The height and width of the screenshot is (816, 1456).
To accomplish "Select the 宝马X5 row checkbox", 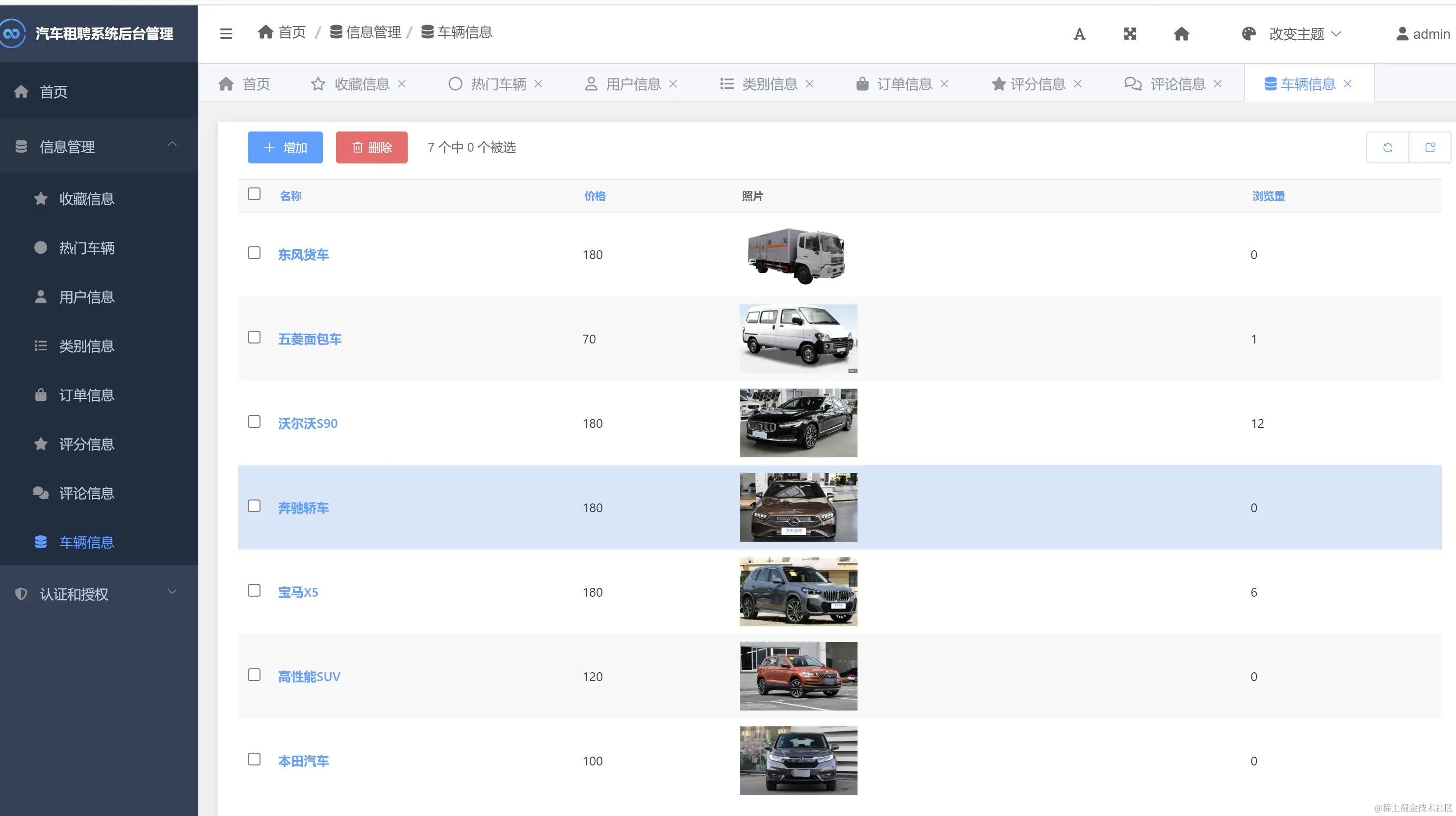I will (254, 590).
